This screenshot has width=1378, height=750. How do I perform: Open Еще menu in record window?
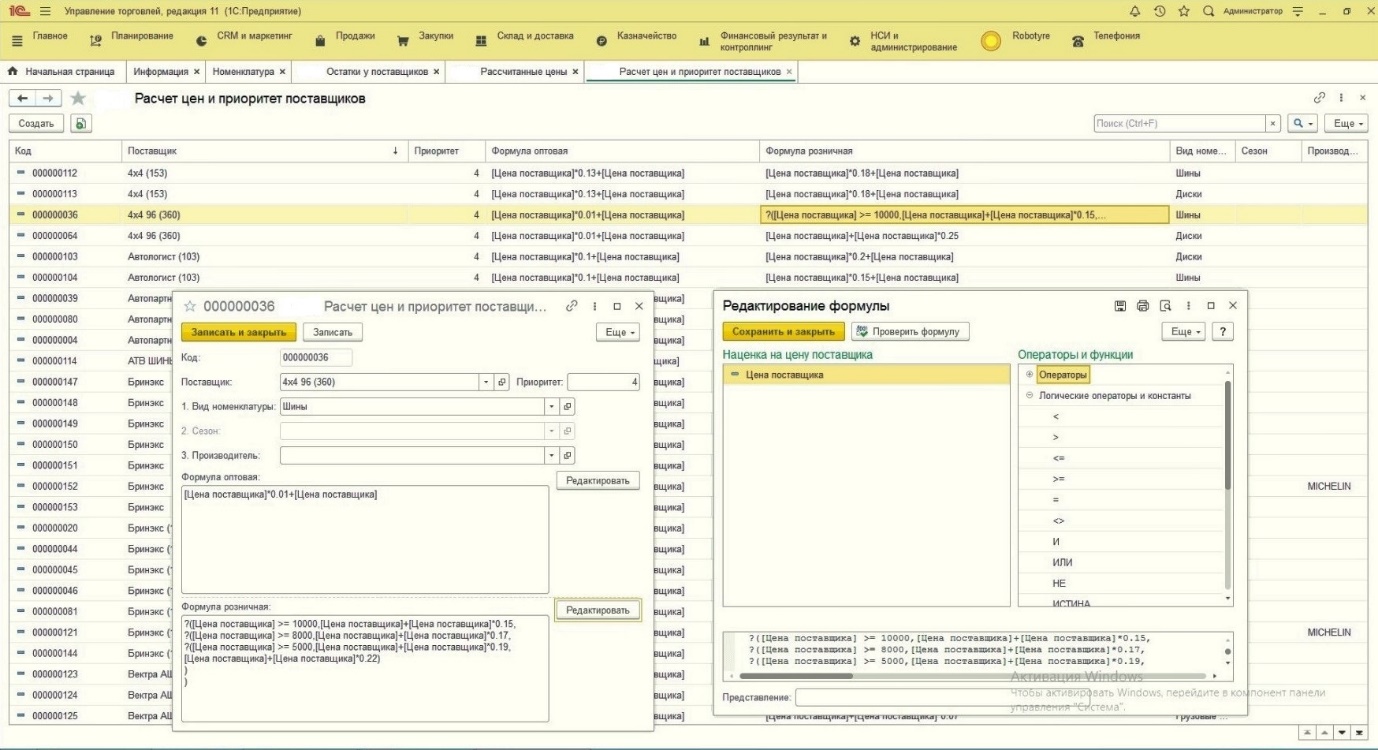[x=616, y=332]
